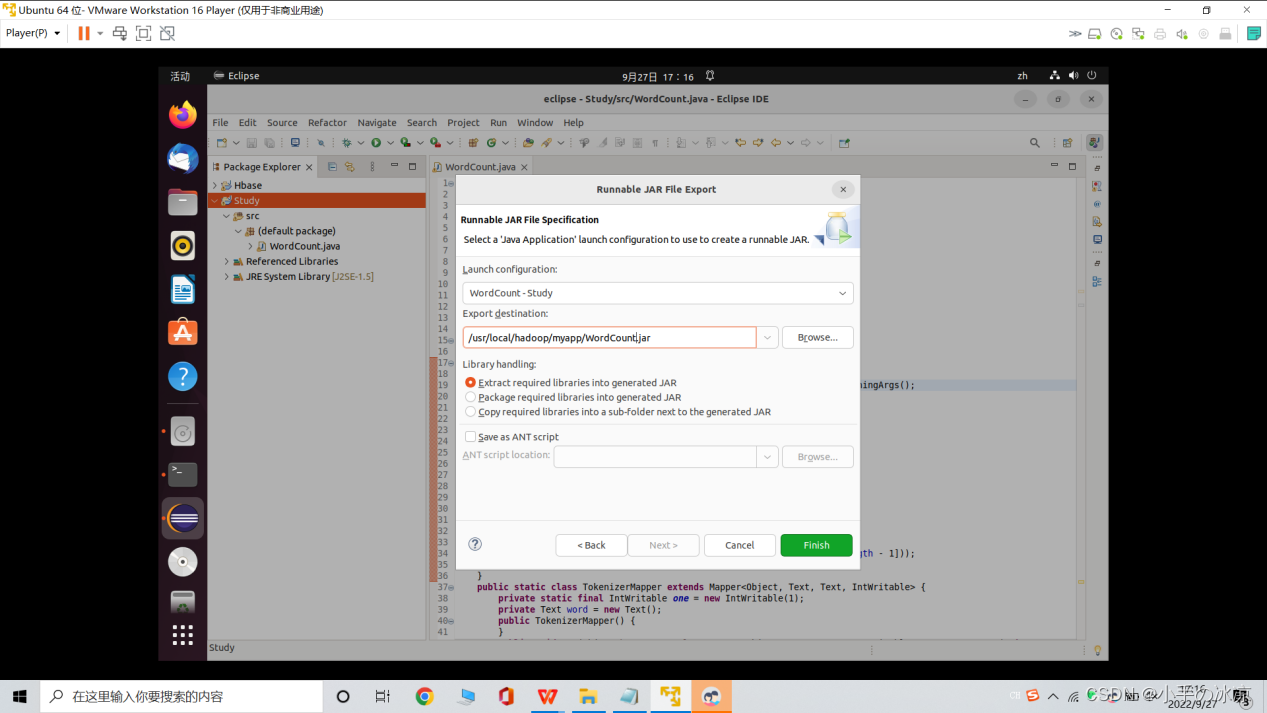Image resolution: width=1267 pixels, height=713 pixels.
Task: Open the Player(P) menu in VMware
Action: click(33, 33)
